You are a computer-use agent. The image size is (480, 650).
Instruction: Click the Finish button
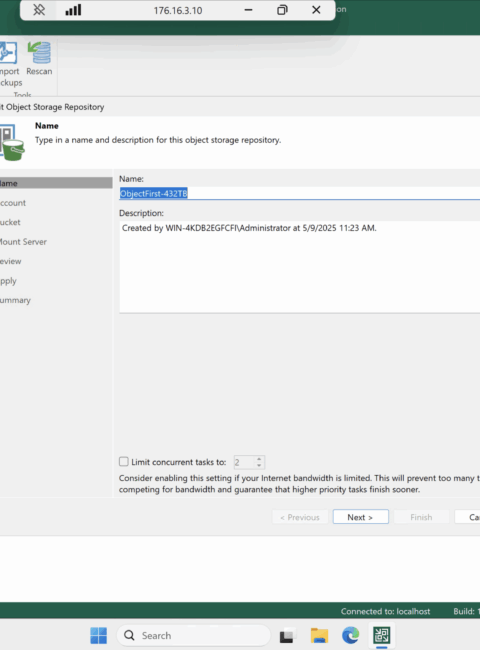point(421,517)
